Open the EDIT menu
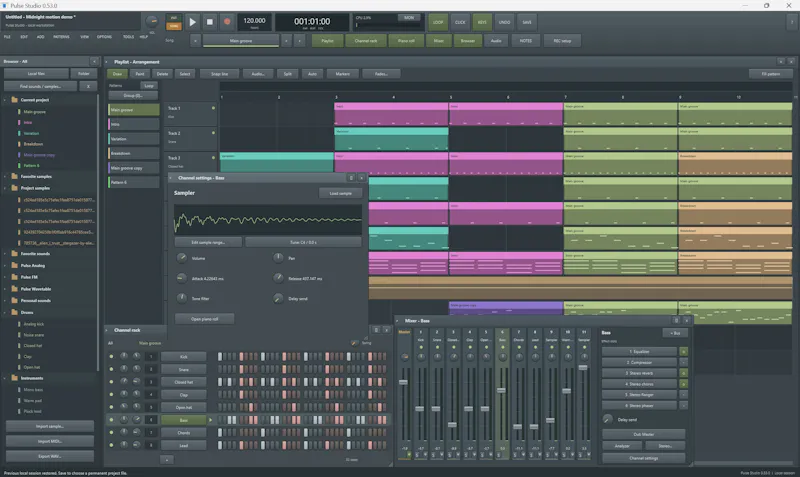The height and width of the screenshot is (477, 800). click(x=24, y=37)
